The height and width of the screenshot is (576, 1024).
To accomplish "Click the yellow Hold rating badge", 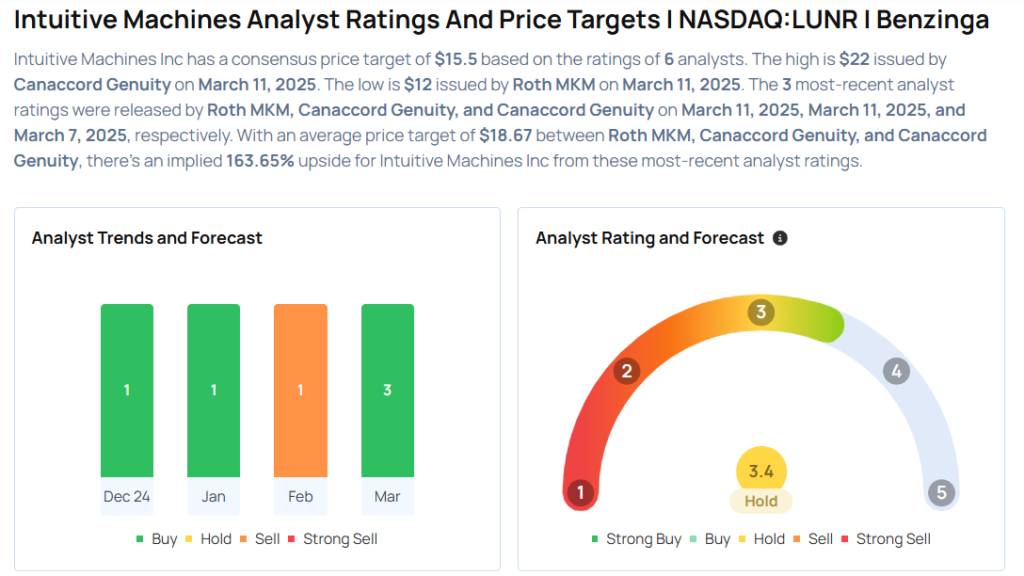I will pos(761,501).
